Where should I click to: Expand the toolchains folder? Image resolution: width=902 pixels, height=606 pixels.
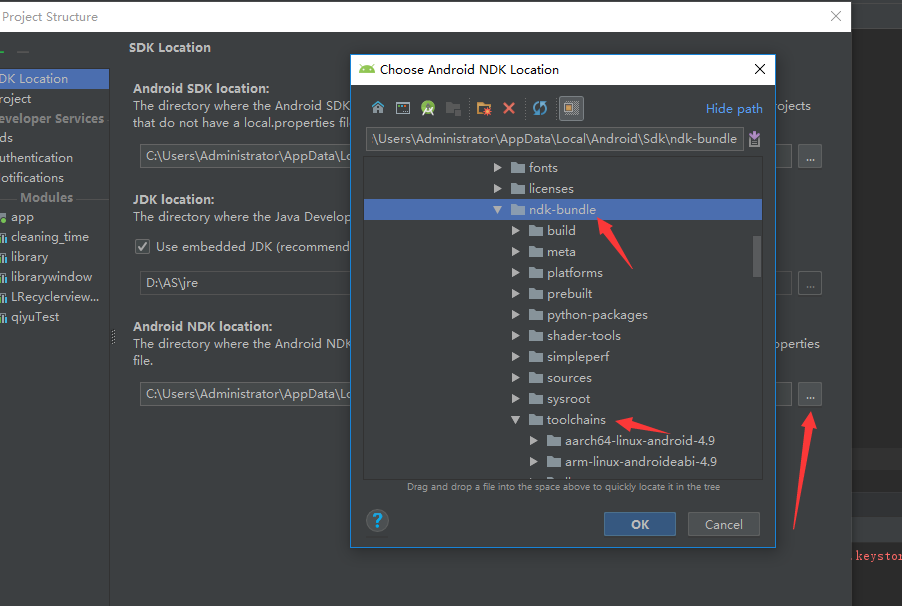click(516, 419)
